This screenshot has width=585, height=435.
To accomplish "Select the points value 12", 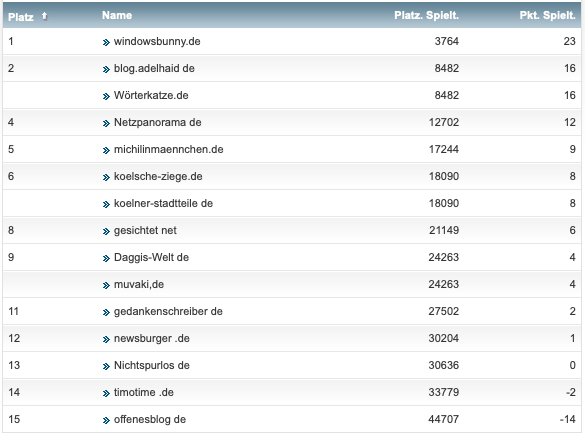I will tap(570, 122).
